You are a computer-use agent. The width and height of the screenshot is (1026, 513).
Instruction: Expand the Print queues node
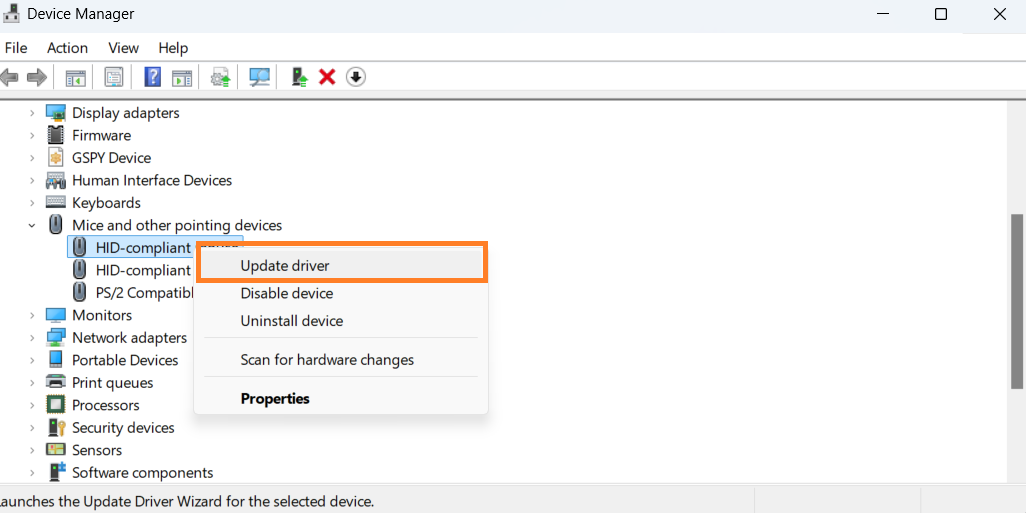tap(31, 383)
